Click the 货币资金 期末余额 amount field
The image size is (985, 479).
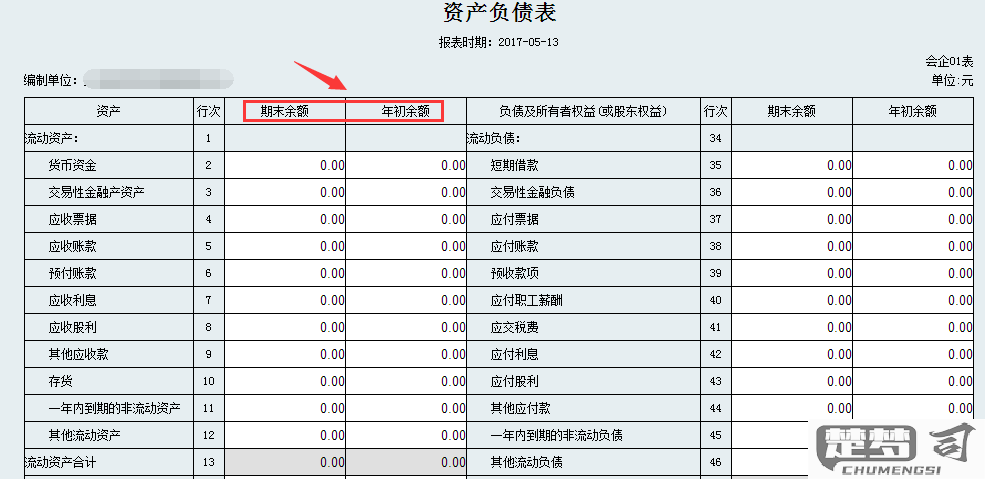285,165
